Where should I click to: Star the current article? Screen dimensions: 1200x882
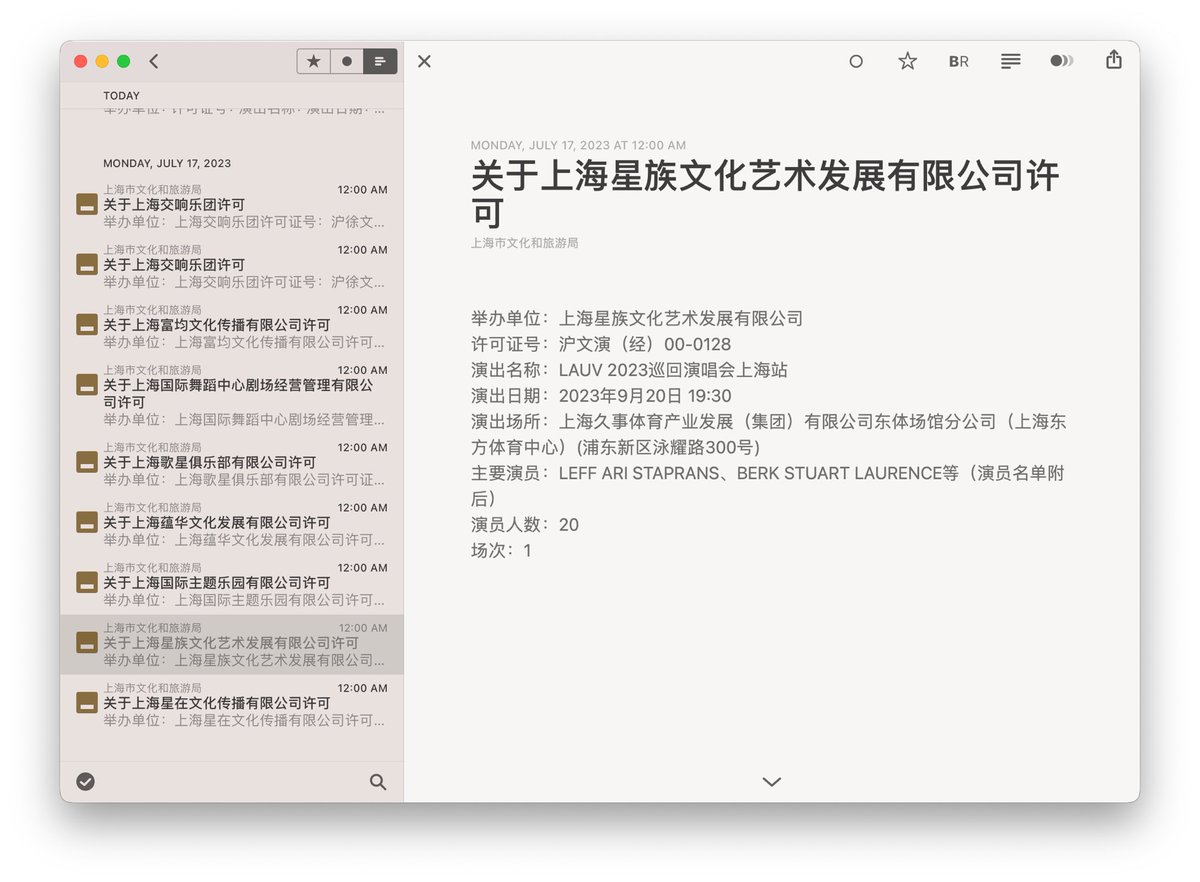907,61
